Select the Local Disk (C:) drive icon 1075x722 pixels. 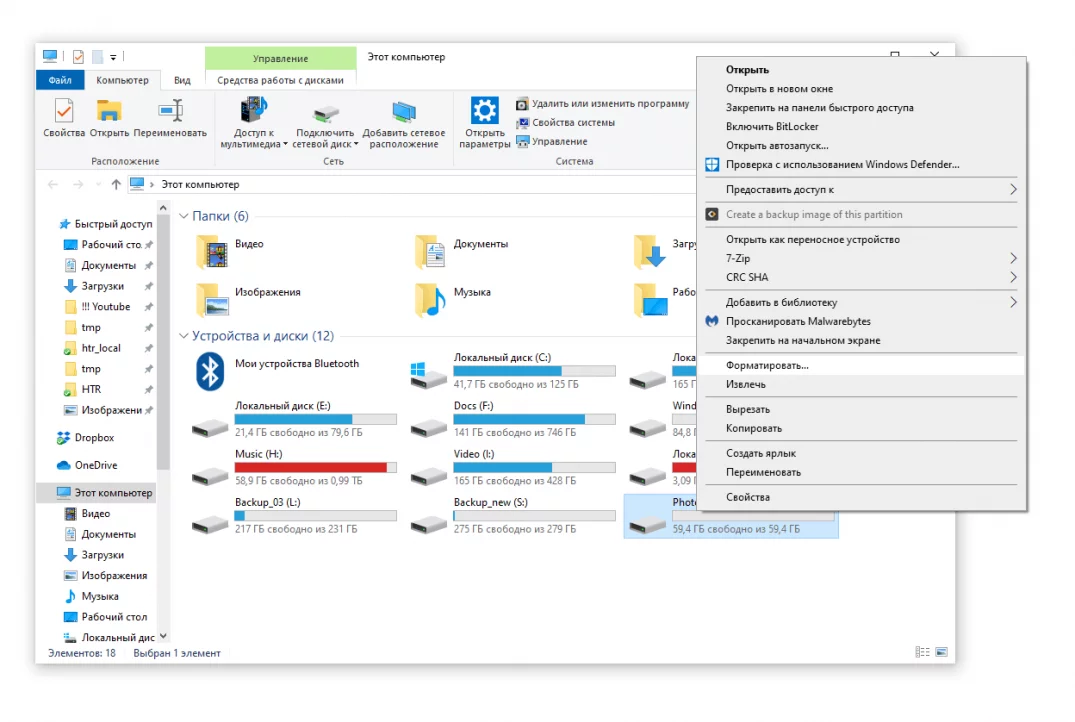(x=429, y=374)
